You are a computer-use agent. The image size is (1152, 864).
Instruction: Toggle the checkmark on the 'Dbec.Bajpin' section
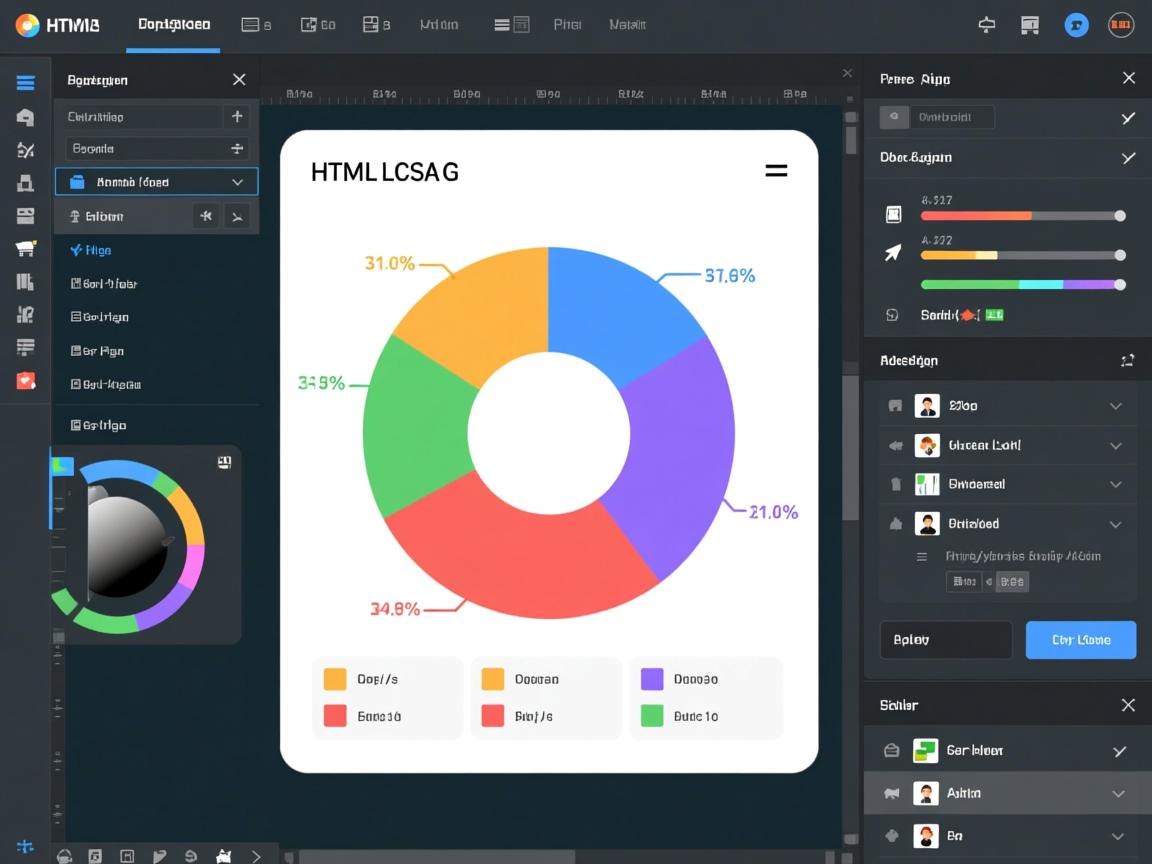pyautogui.click(x=1128, y=158)
